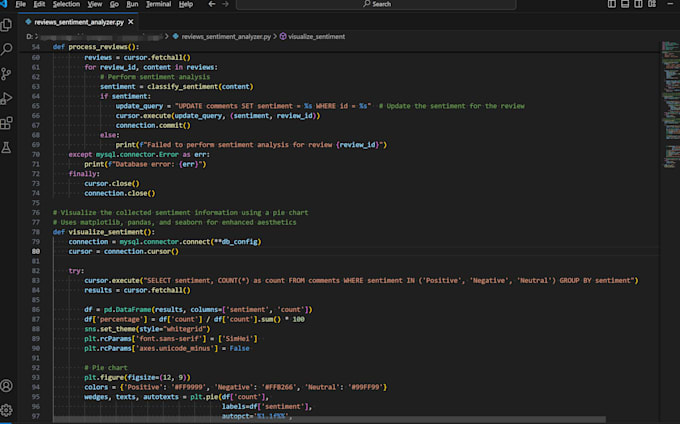Click the finally: keyword line
Screen dimensions: 680x424
pyautogui.click(x=84, y=174)
